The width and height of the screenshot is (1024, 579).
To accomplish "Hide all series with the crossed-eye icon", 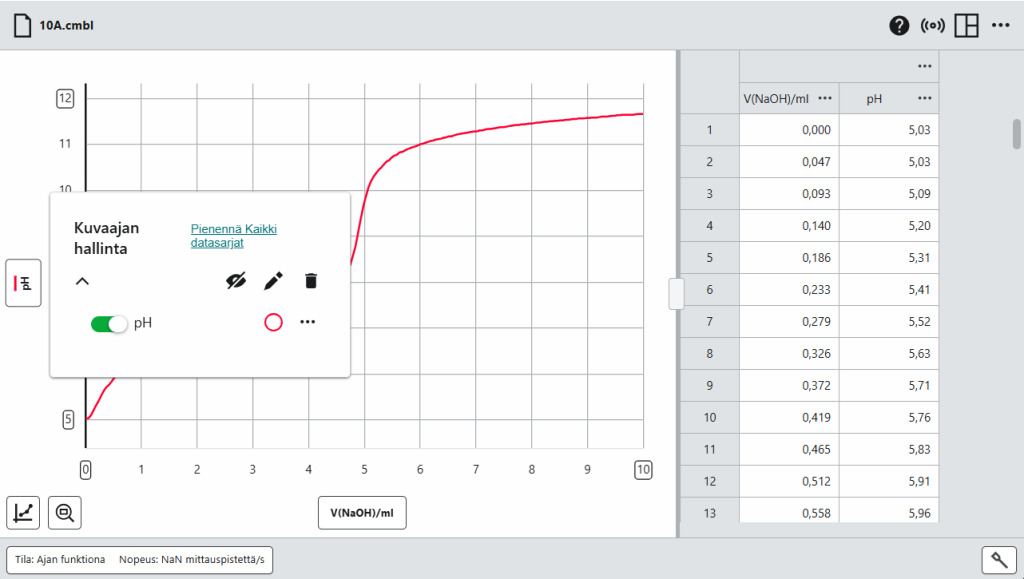I will click(236, 281).
